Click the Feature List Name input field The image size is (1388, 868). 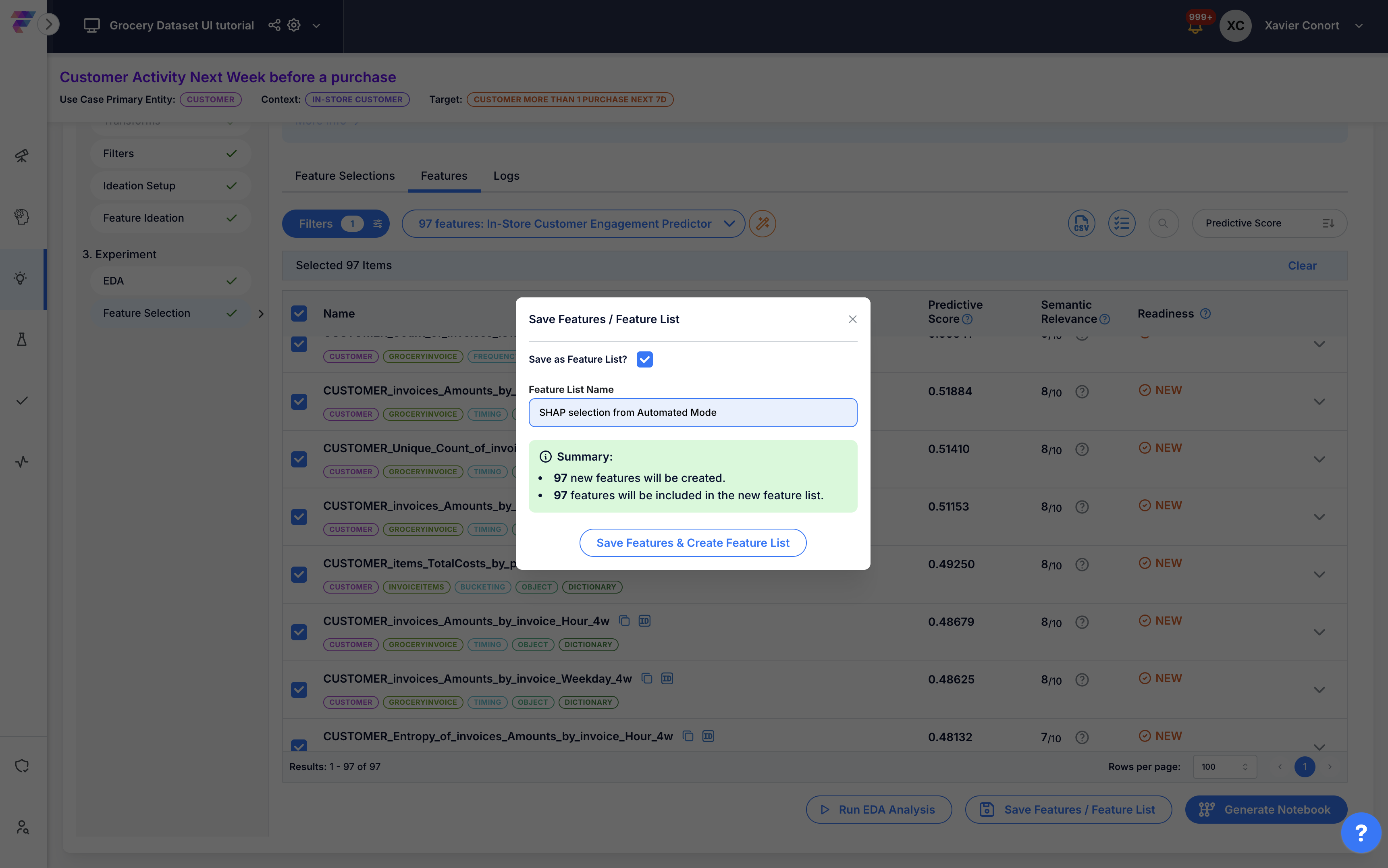[x=693, y=413]
